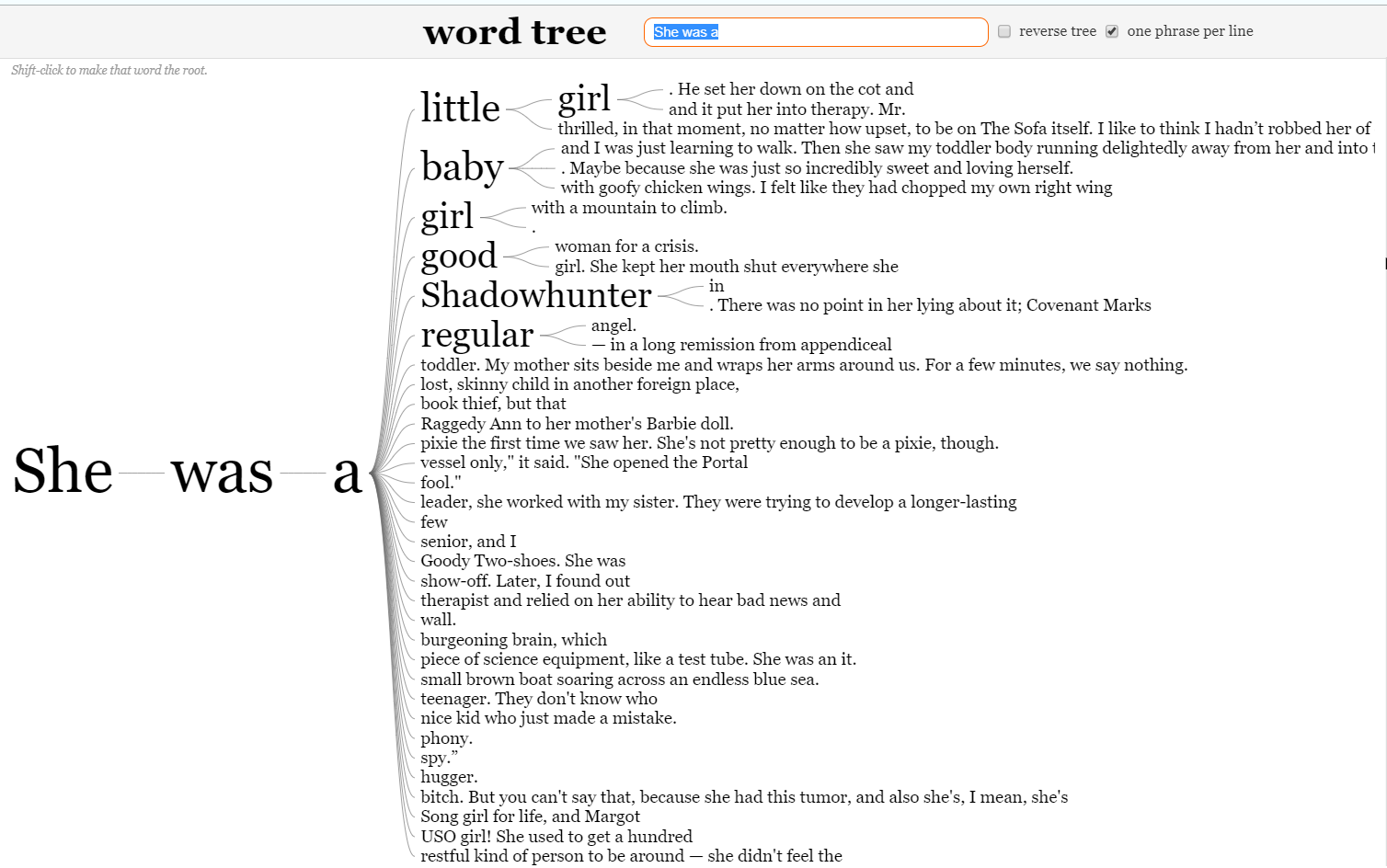Click the large 'girl' branch below baby
This screenshot has width=1387, height=868.
[x=447, y=217]
